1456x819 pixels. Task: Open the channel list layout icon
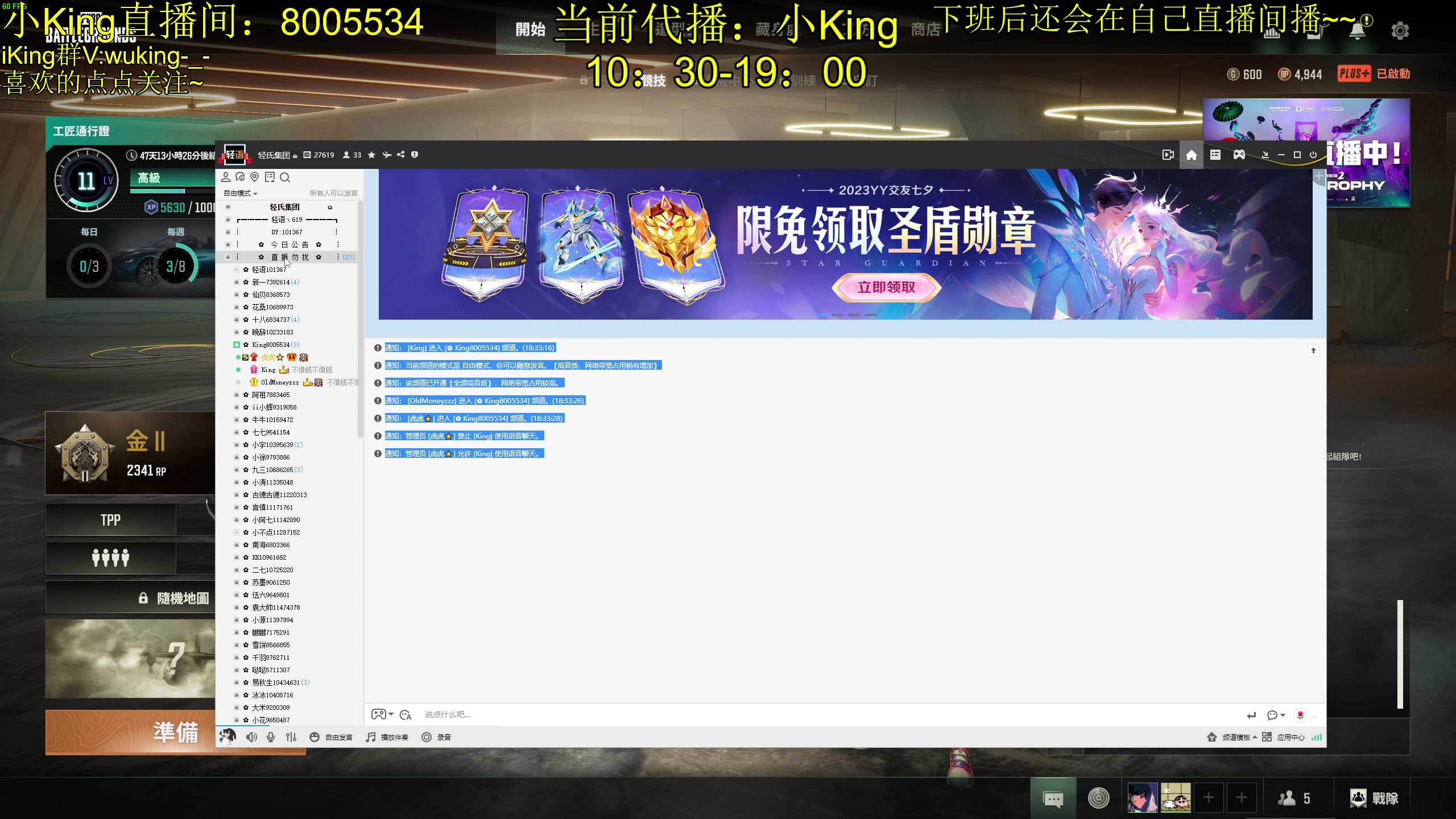1215,155
